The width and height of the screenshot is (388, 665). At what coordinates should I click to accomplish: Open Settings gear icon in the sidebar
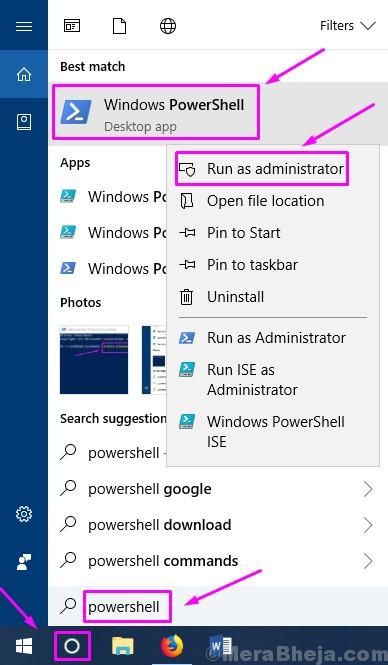pos(24,514)
